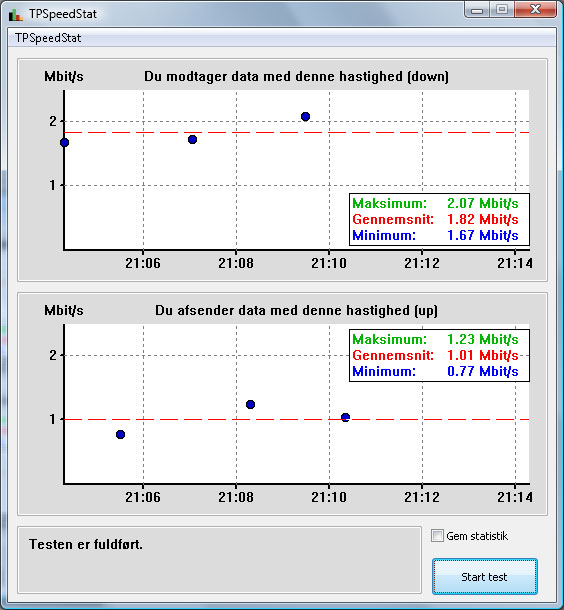
Task: Click the upload Gennemsnit 1.01 Mbit/s value
Action: coord(482,355)
